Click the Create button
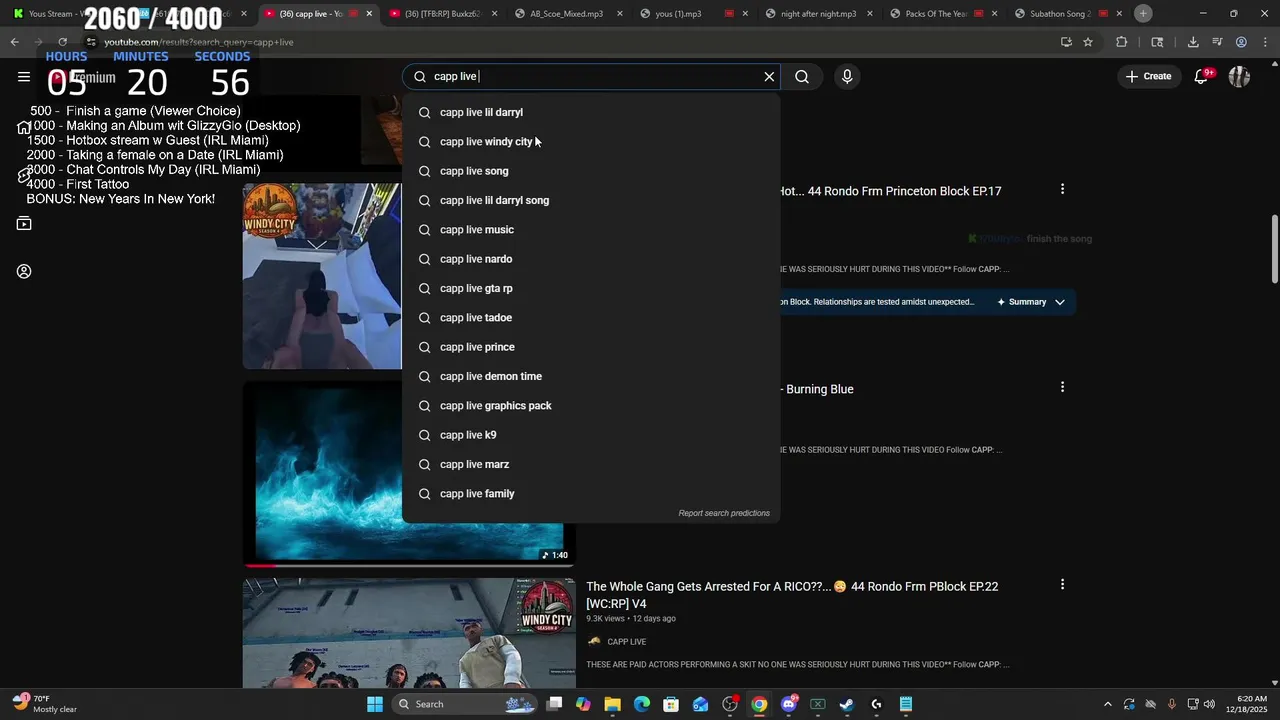This screenshot has width=1280, height=720. (1148, 76)
